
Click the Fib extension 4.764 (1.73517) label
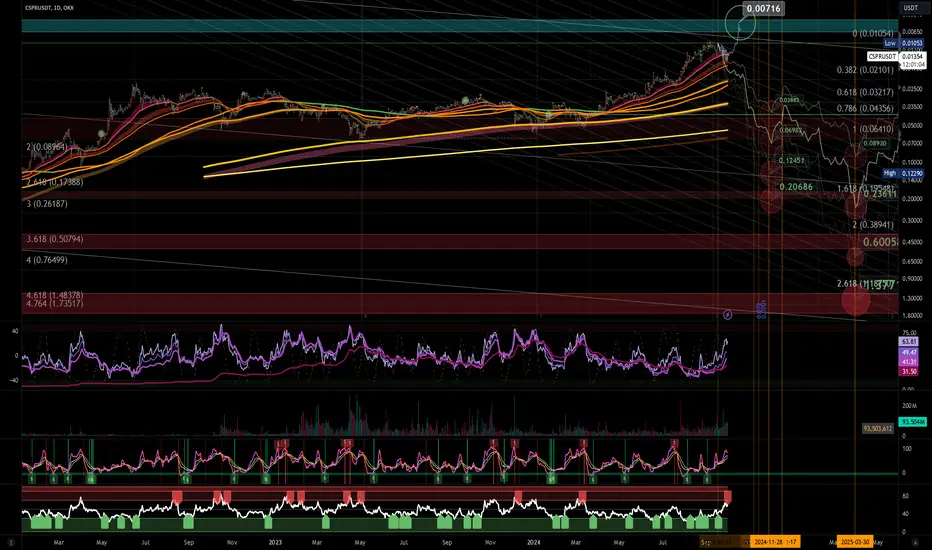54,304
